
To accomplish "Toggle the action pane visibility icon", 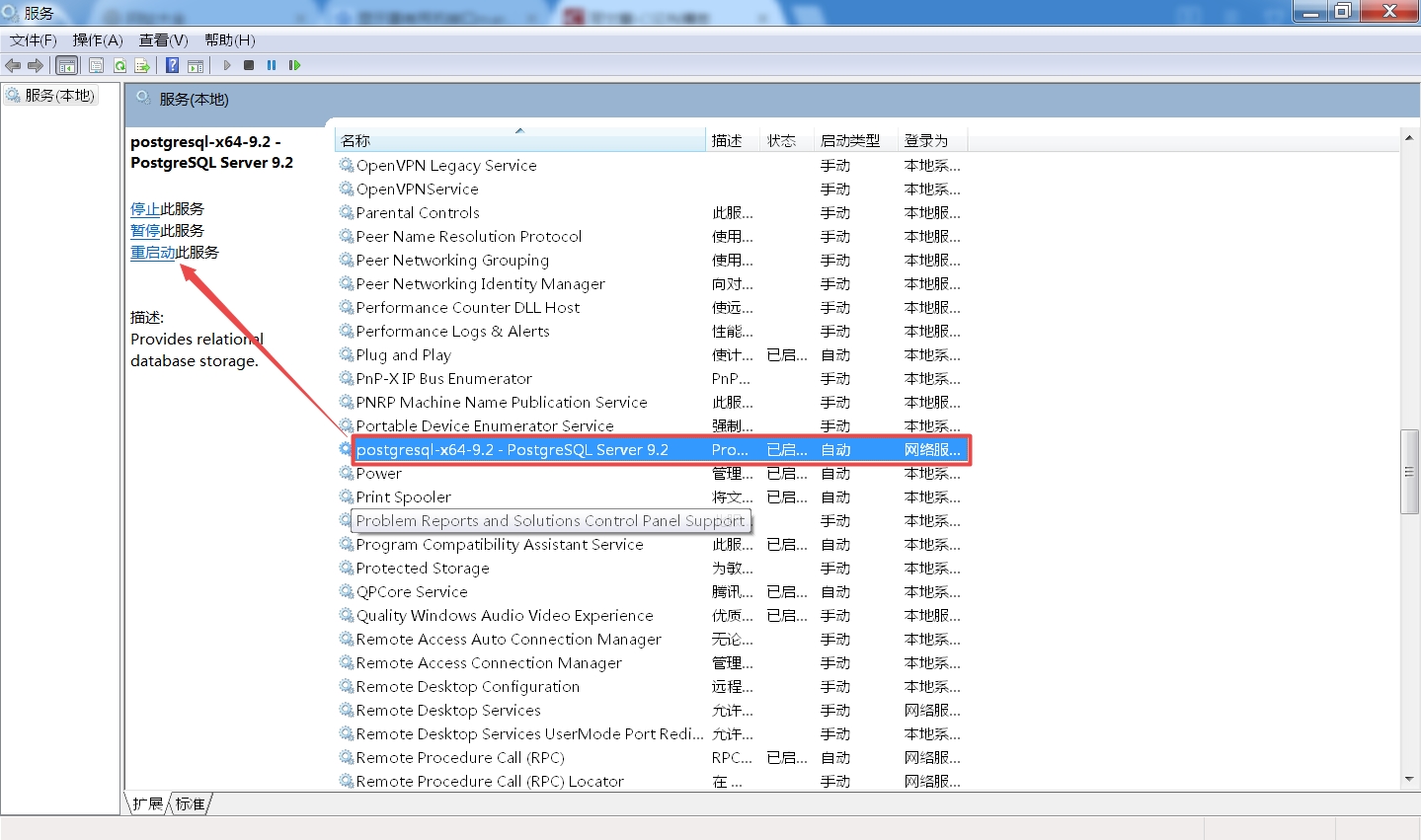I will (196, 65).
